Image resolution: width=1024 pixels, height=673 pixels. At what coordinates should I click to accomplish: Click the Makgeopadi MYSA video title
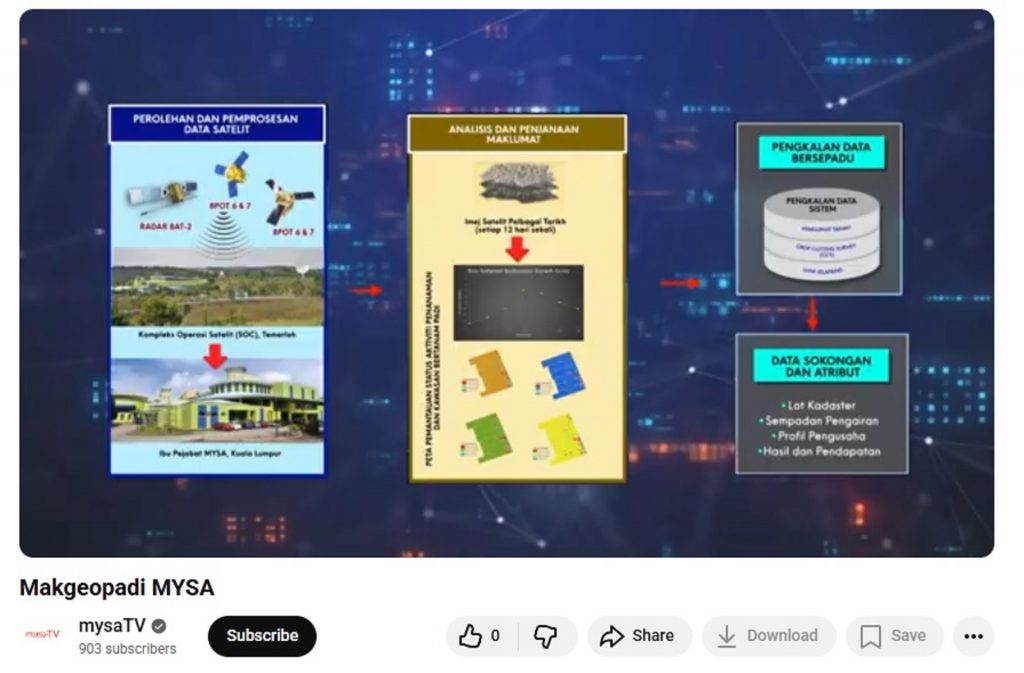click(116, 587)
